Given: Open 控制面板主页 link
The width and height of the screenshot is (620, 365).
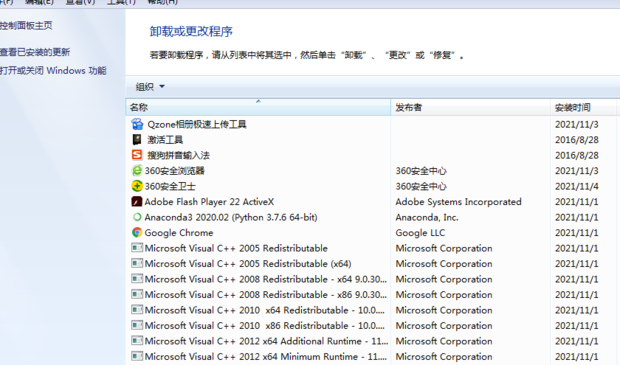Looking at the screenshot, I should pos(26,26).
